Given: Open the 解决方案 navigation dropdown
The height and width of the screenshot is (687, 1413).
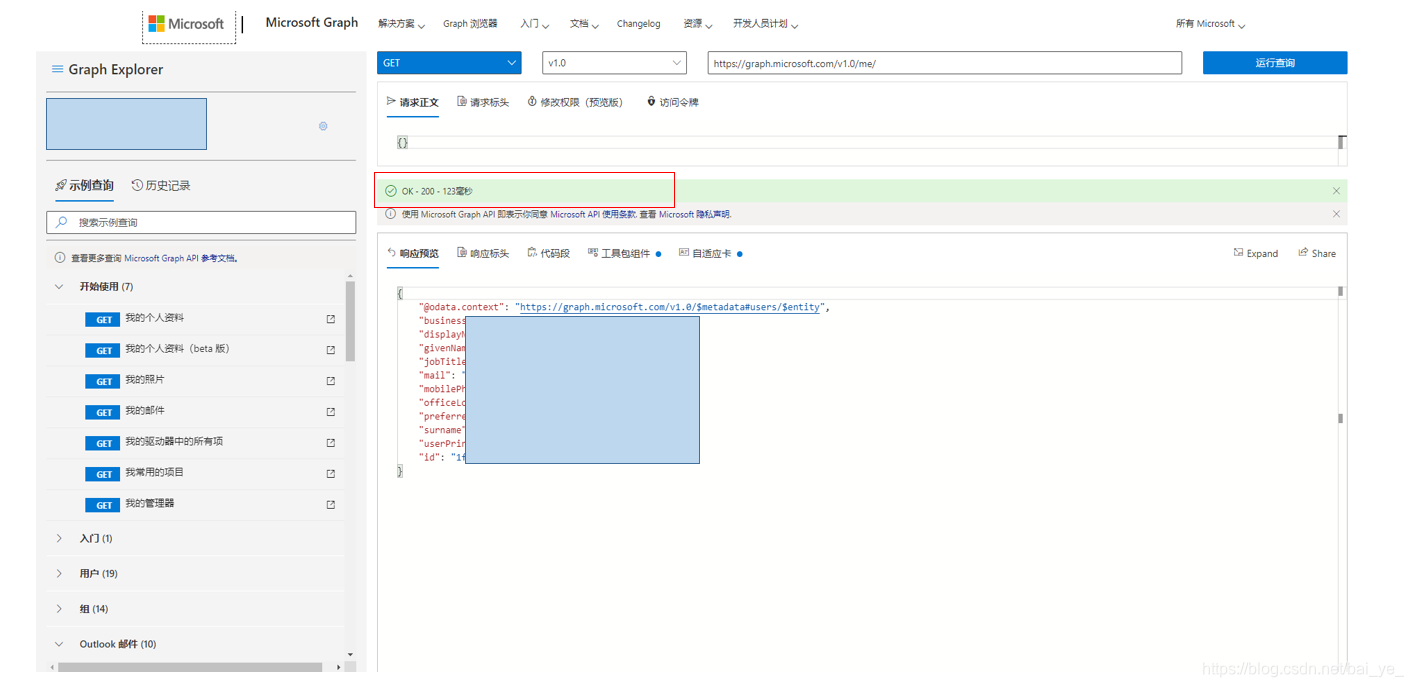Looking at the screenshot, I should point(401,24).
